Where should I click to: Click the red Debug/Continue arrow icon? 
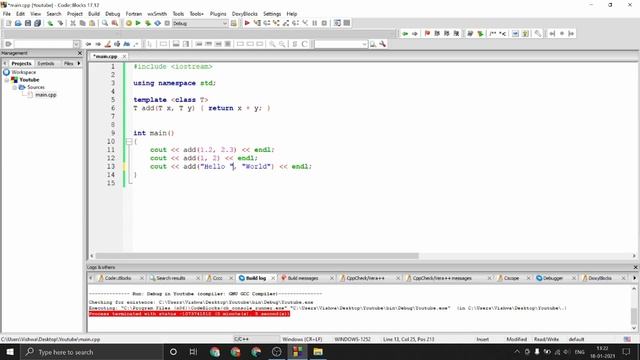click(247, 23)
